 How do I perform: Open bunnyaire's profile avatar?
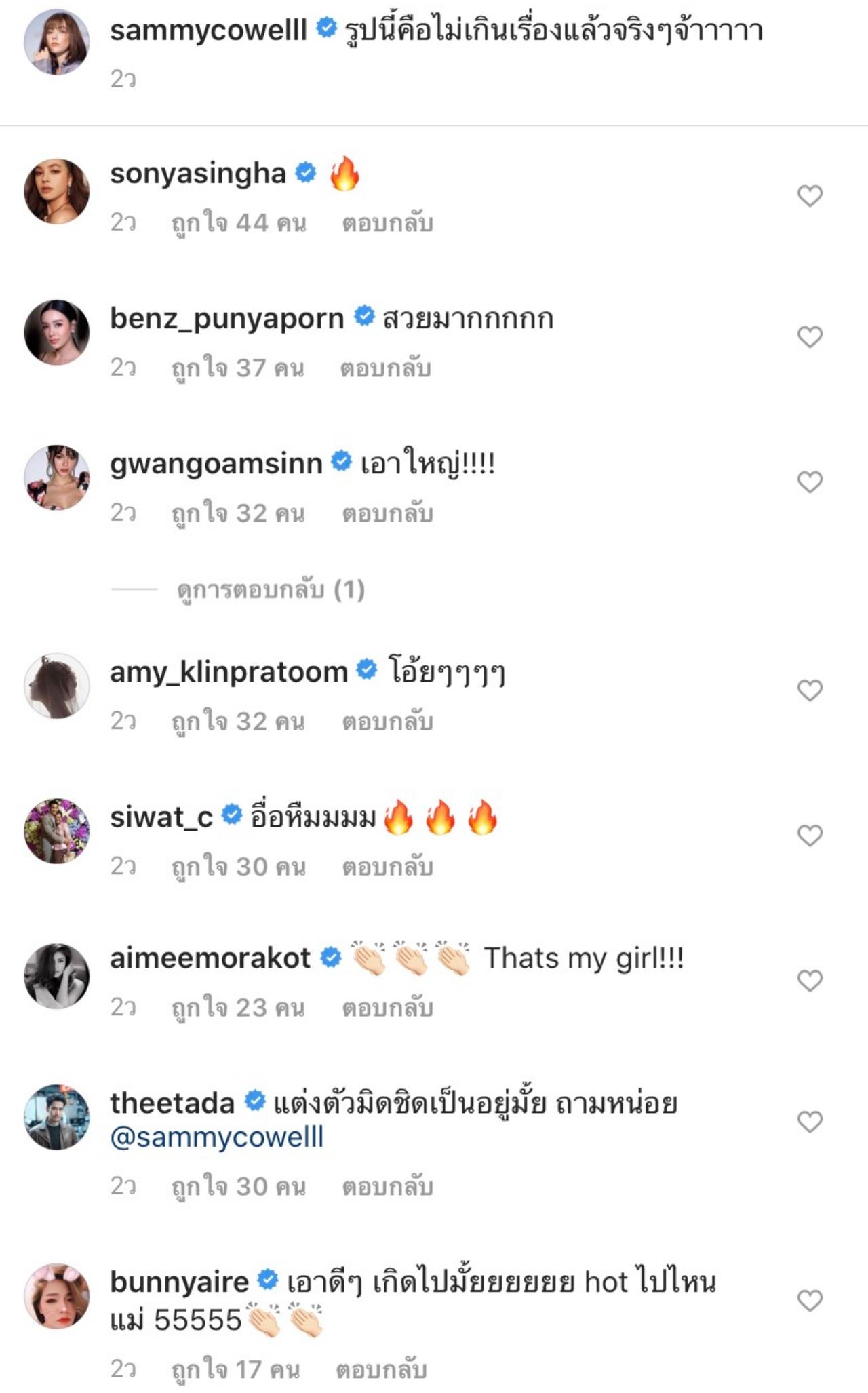tap(57, 1296)
